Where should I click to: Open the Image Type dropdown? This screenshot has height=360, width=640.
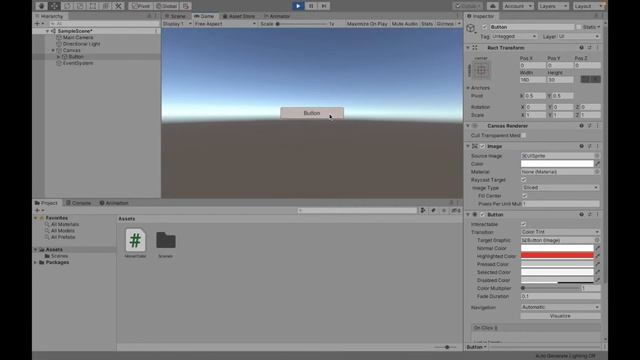click(x=560, y=188)
